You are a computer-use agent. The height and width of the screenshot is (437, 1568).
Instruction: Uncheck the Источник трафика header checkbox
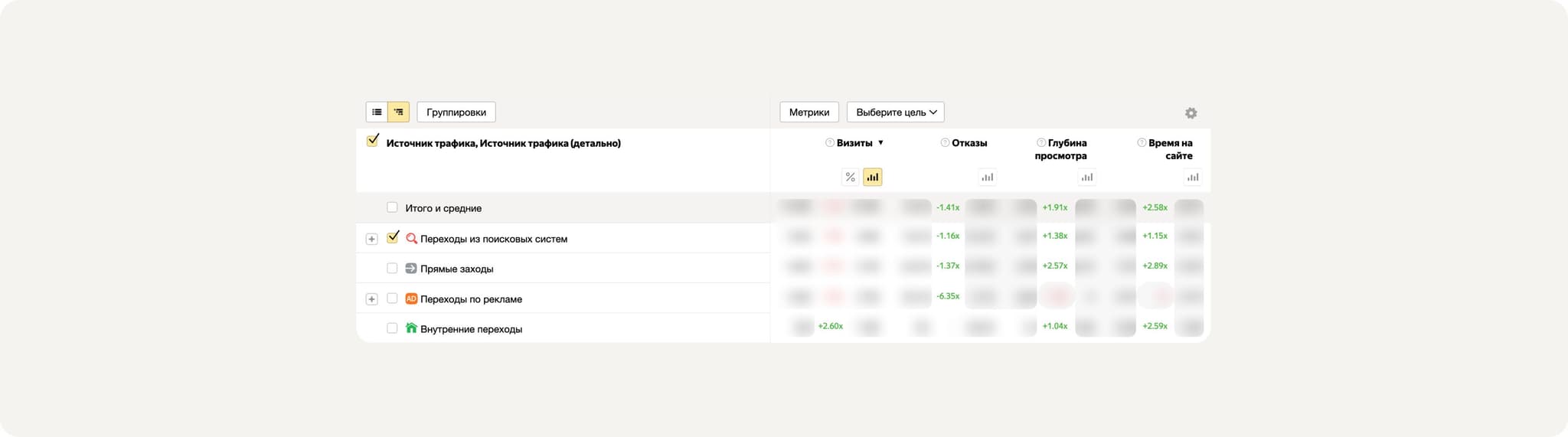point(373,142)
